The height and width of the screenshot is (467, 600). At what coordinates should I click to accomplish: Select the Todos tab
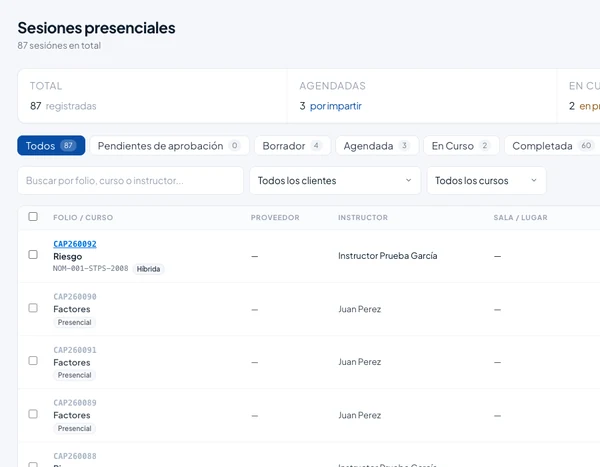pos(51,145)
